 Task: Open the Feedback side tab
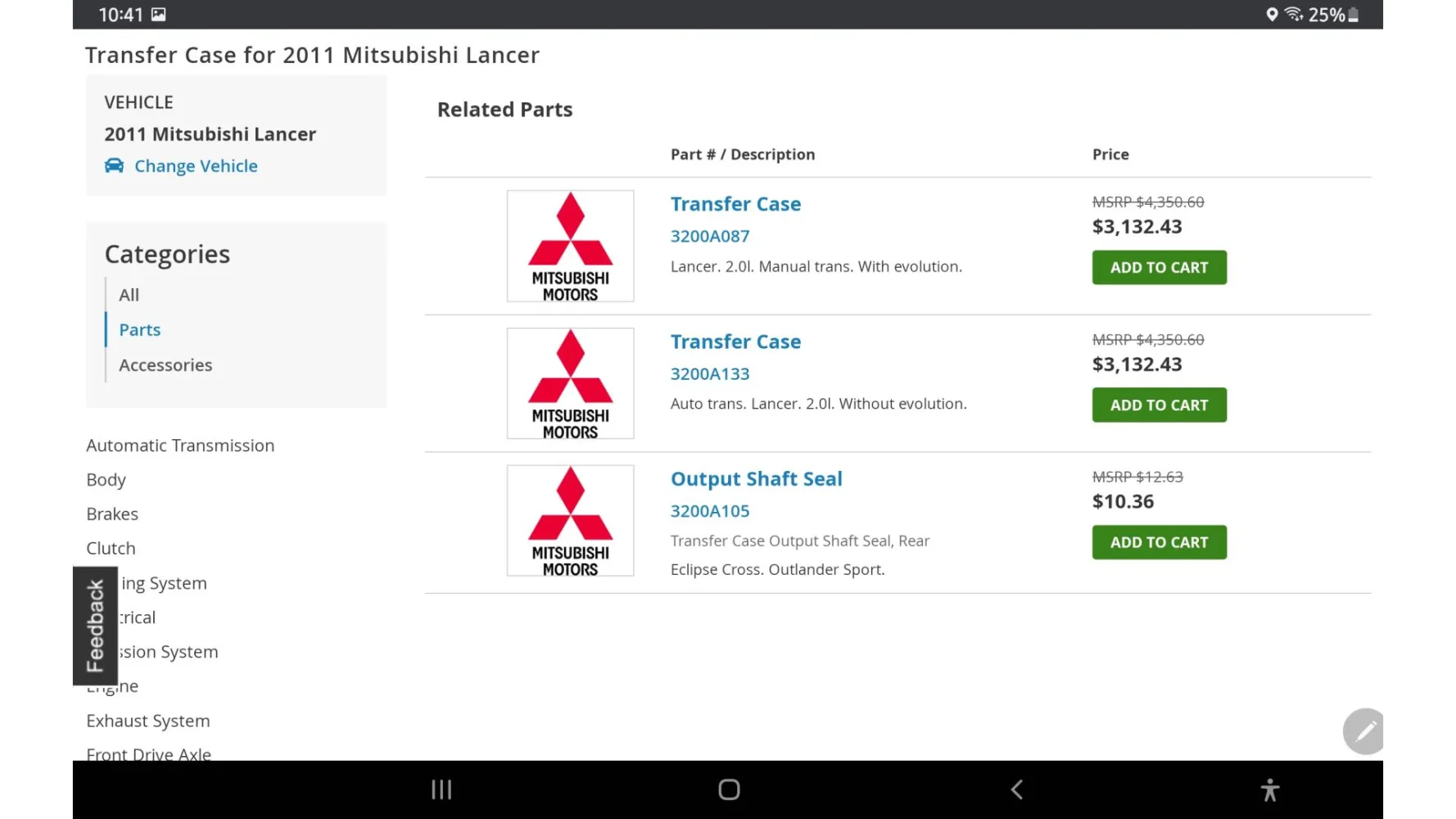95,626
